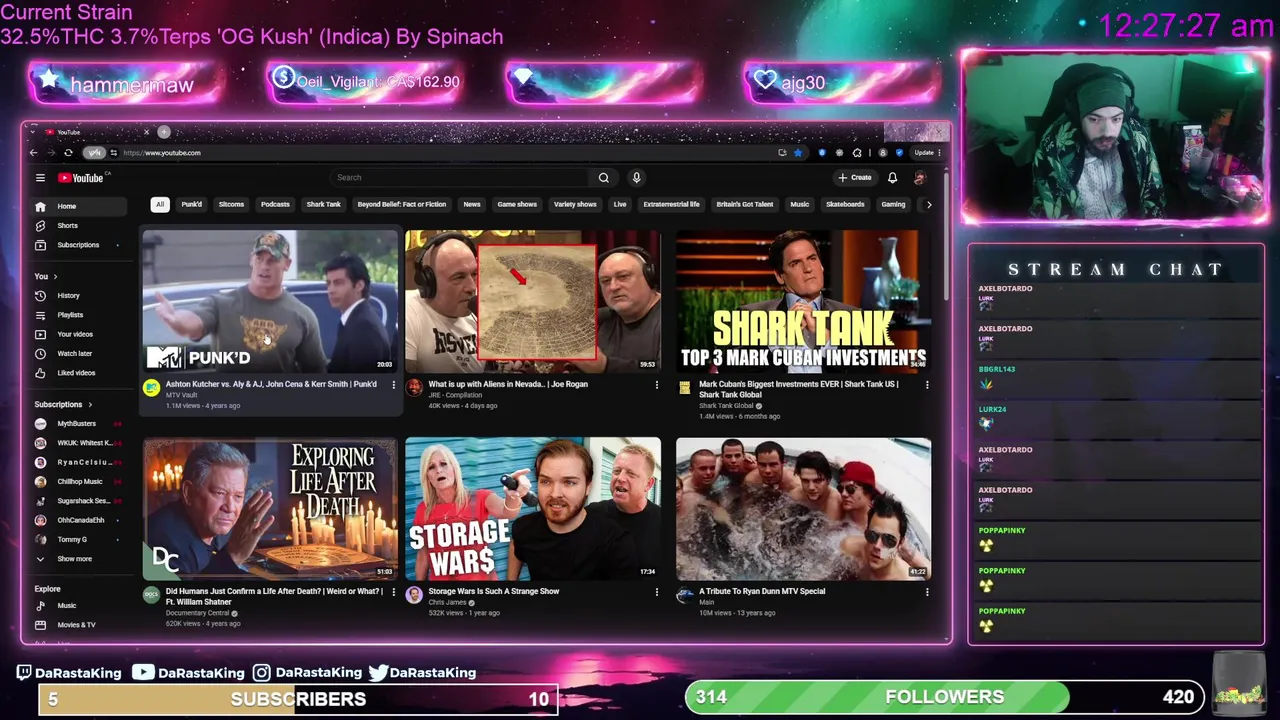Select the Game shows category chip
Screen dimensions: 1280x720
pyautogui.click(x=517, y=204)
